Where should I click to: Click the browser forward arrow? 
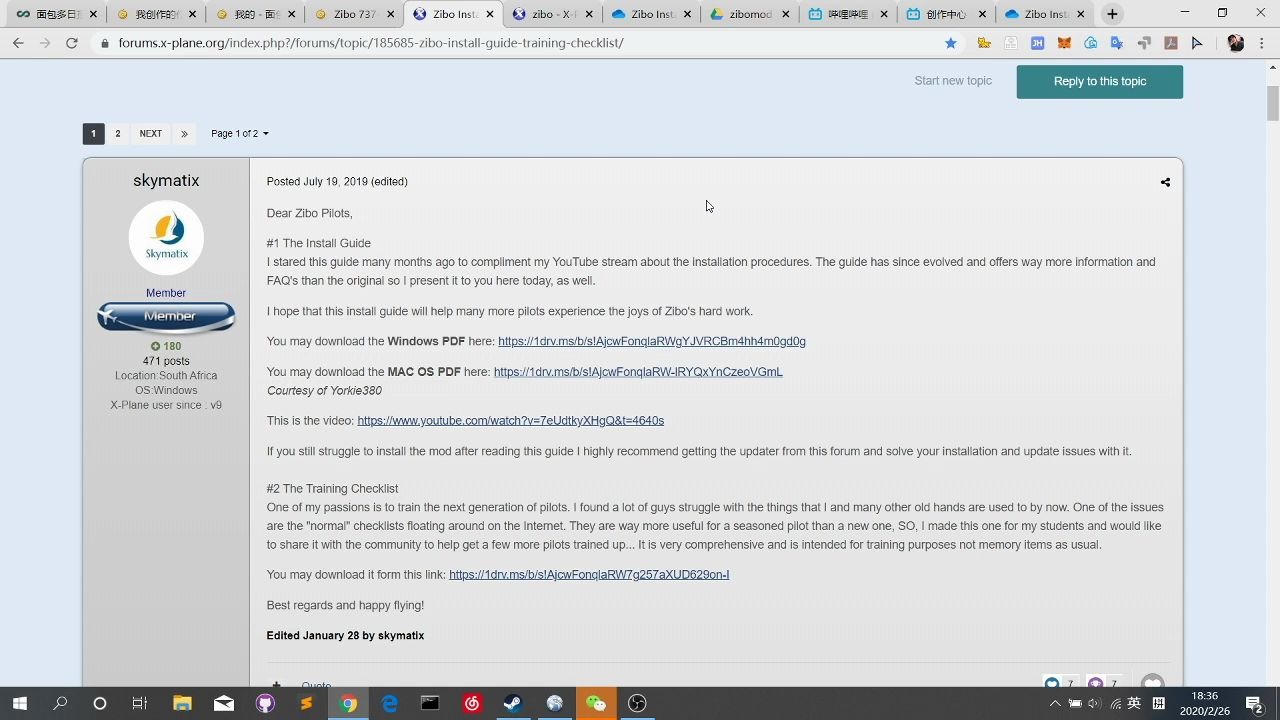[45, 43]
